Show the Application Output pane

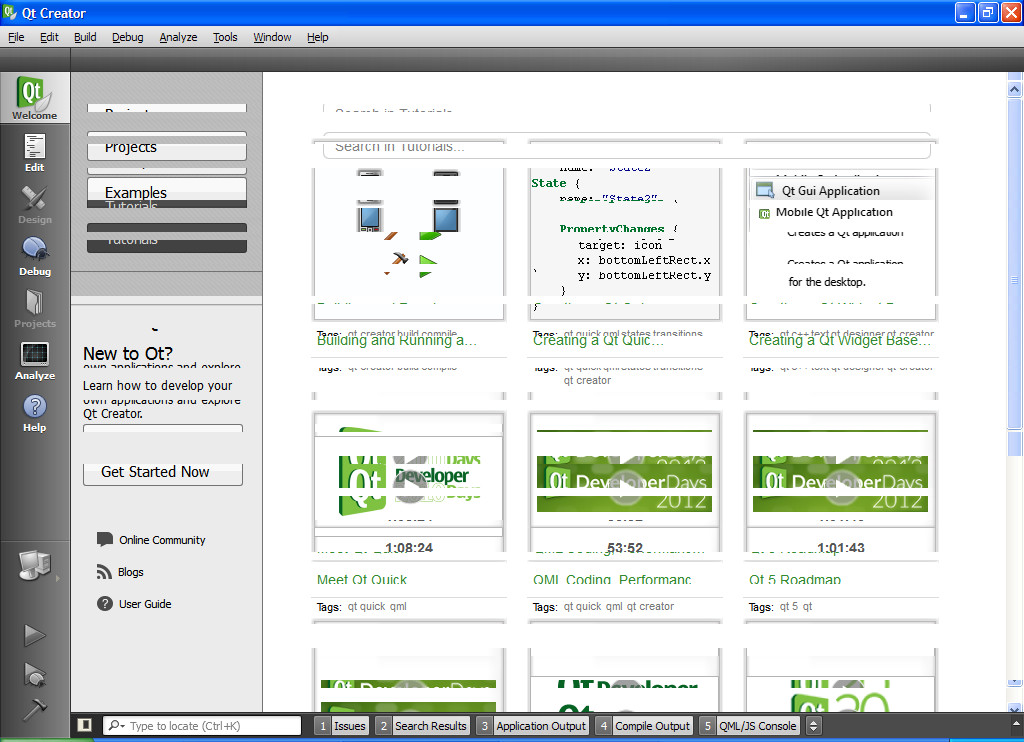pos(533,726)
